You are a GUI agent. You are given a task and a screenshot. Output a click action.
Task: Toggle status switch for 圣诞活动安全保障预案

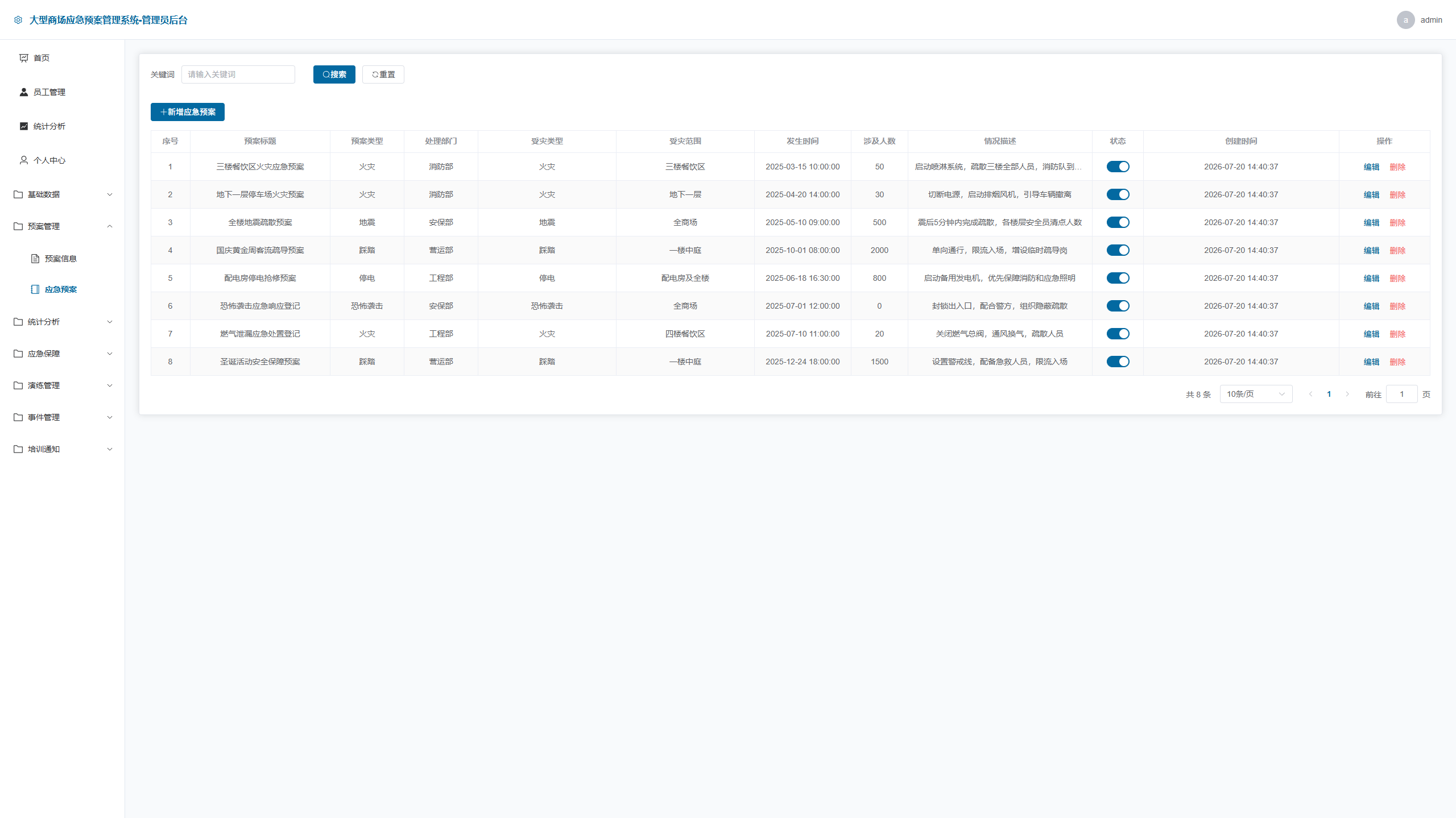tap(1118, 362)
